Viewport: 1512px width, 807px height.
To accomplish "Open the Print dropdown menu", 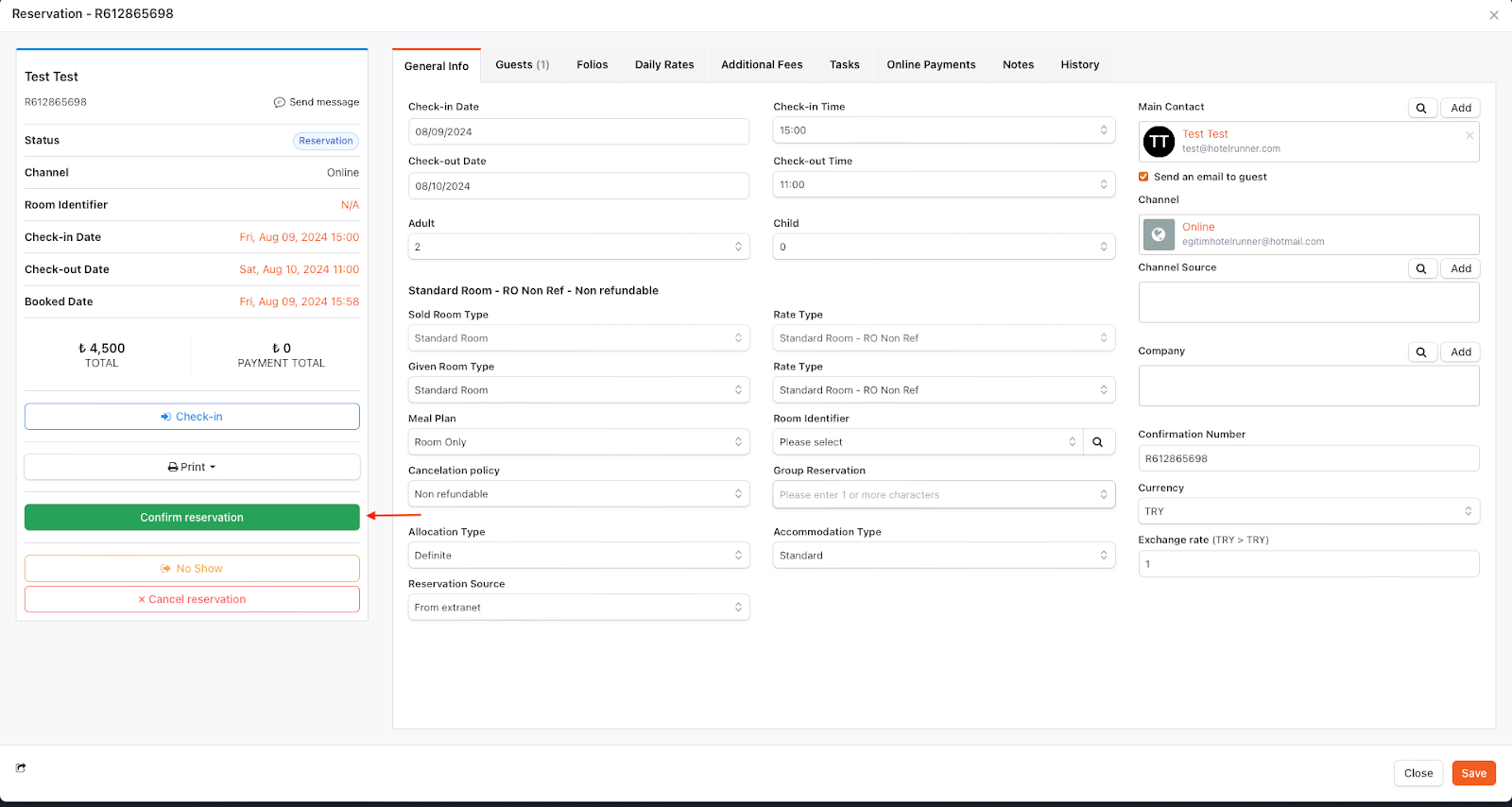I will (x=192, y=467).
